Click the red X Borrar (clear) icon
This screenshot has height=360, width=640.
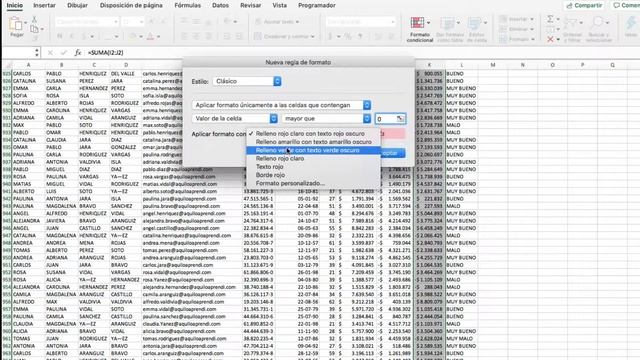(550, 39)
